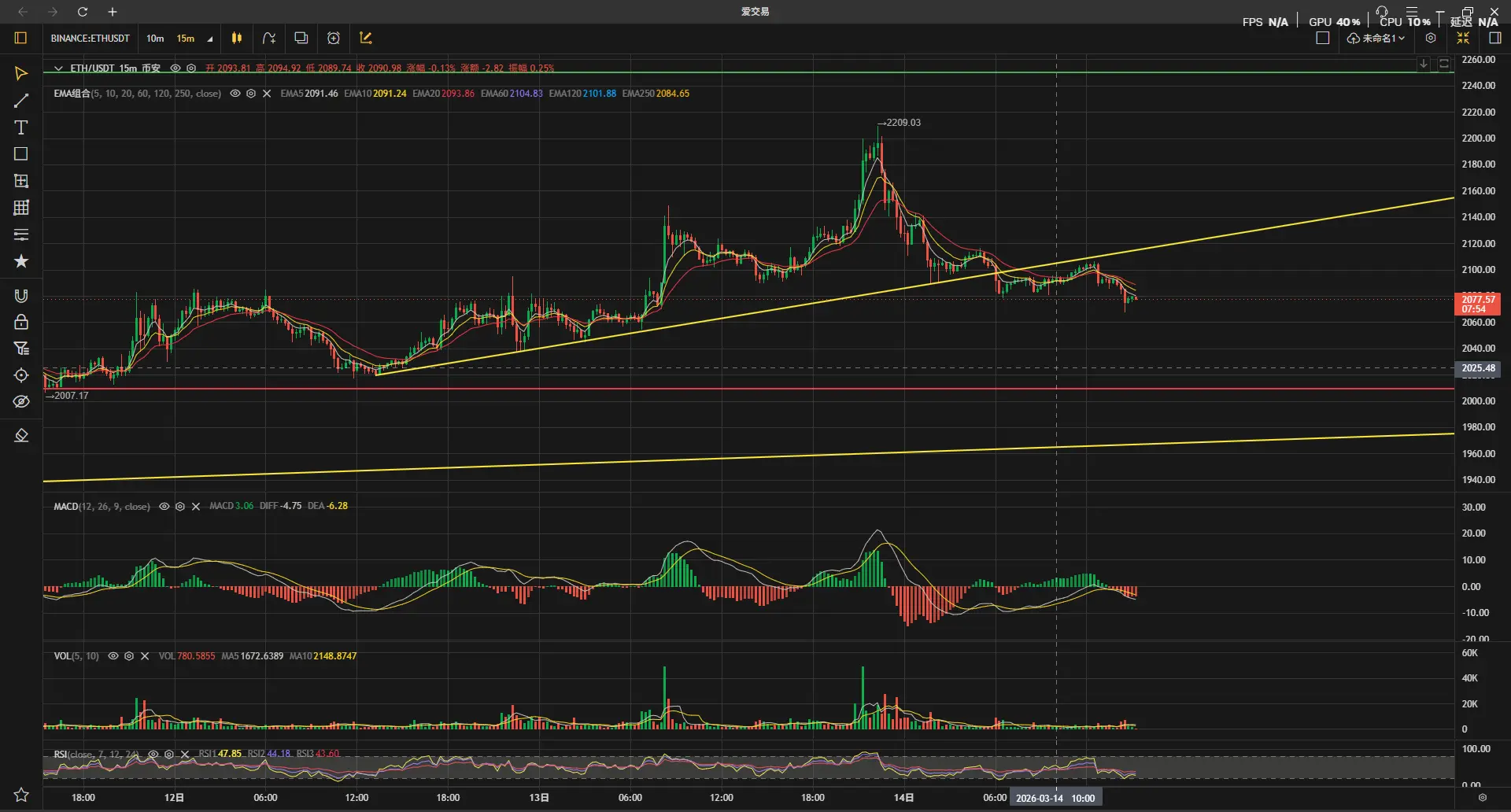The width and height of the screenshot is (1511, 812).
Task: Open the horizontal lines list tool
Action: tap(21, 234)
